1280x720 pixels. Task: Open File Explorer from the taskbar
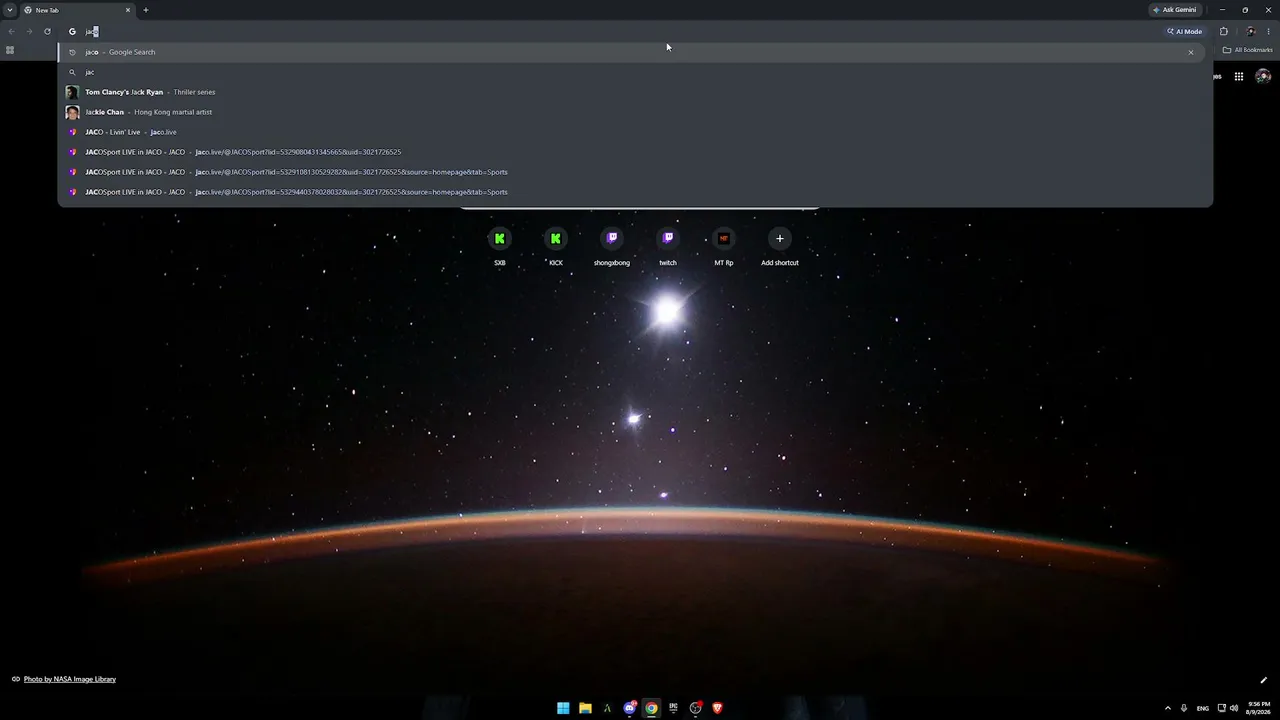point(585,708)
